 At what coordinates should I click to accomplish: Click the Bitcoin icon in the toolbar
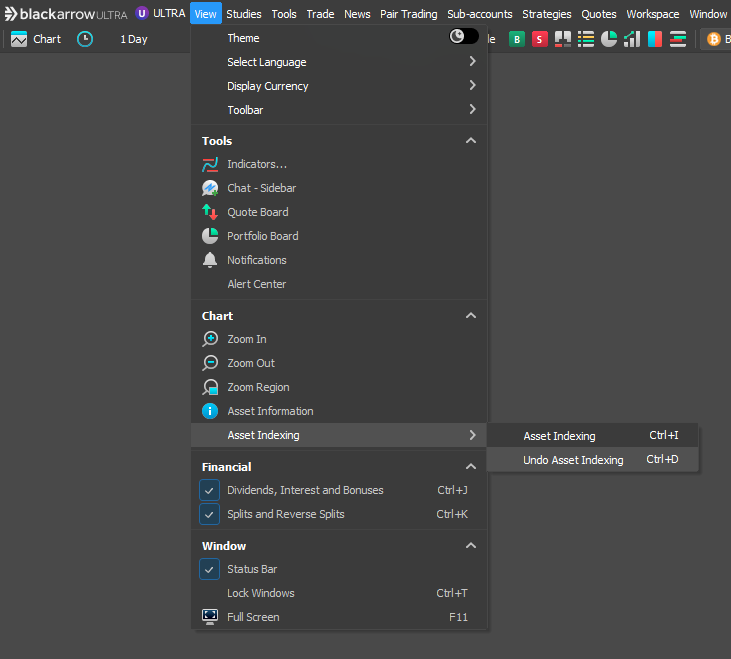714,39
